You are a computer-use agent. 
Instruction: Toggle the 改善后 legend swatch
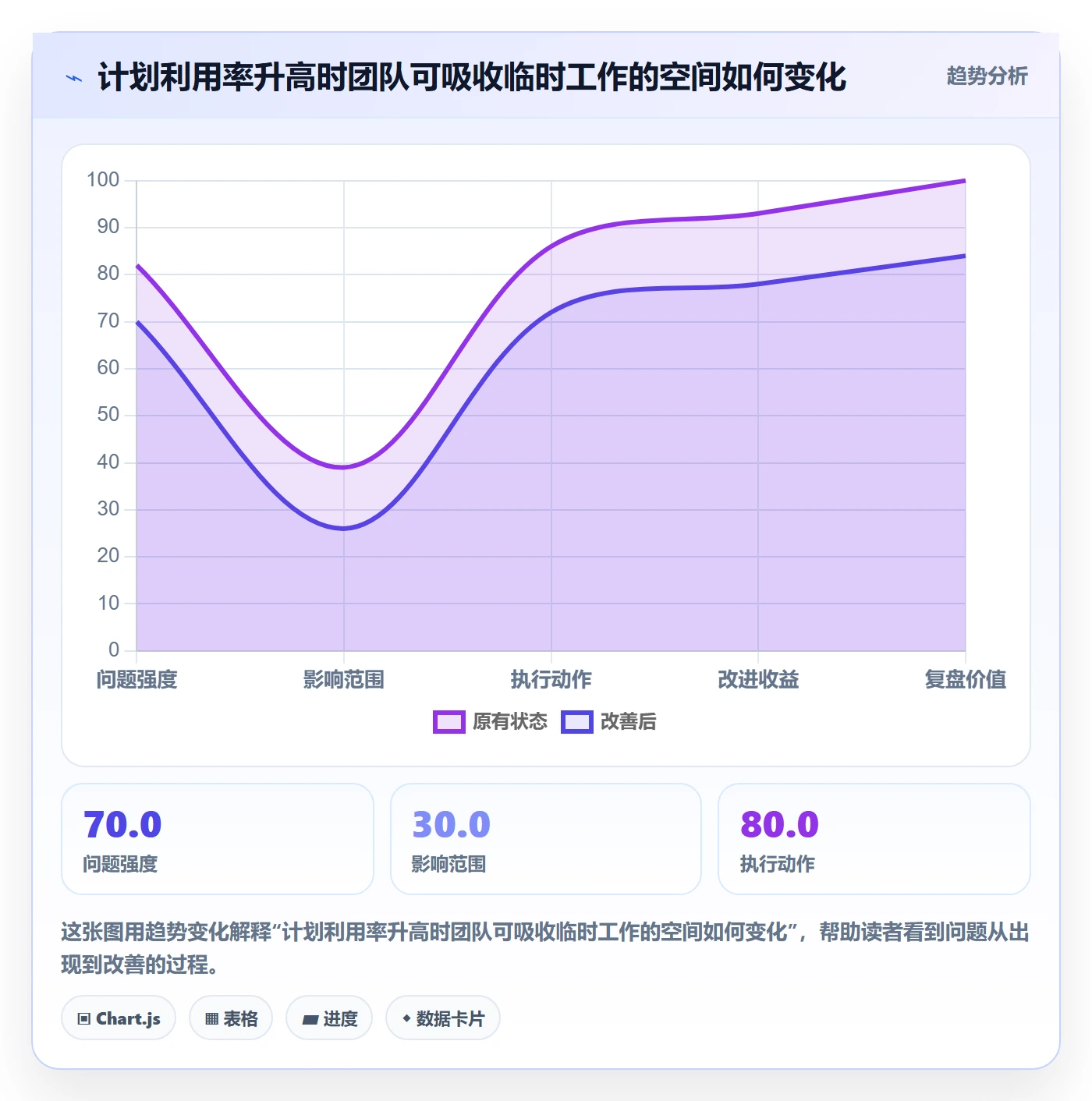576,722
